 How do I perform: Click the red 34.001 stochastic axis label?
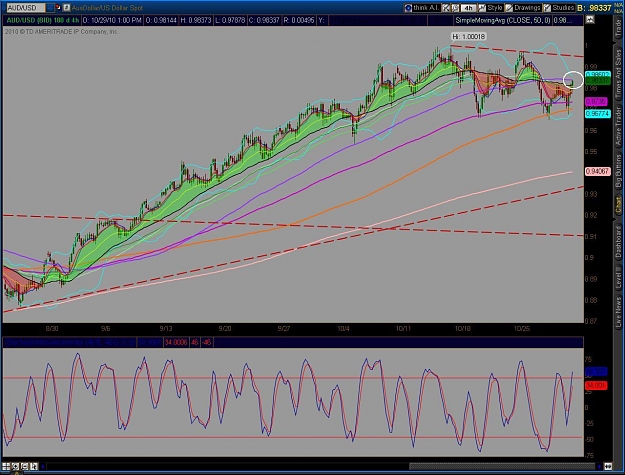click(596, 385)
